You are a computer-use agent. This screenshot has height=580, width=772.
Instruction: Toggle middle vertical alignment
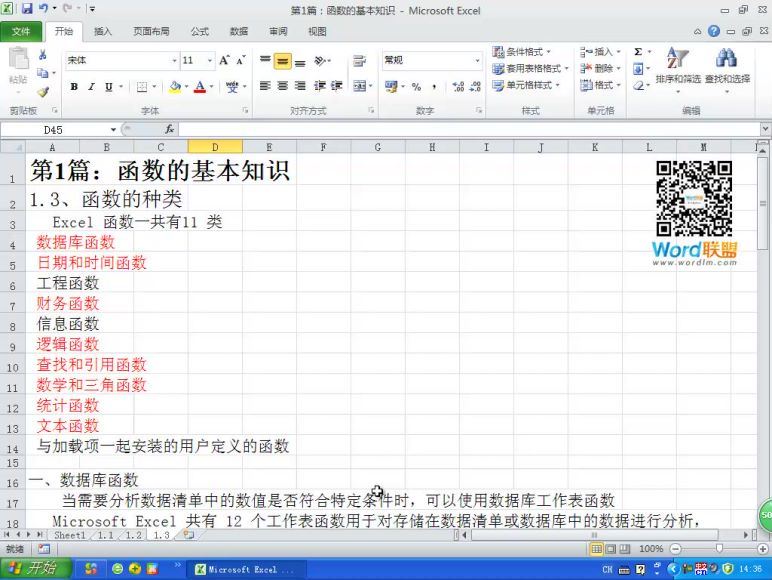point(283,61)
